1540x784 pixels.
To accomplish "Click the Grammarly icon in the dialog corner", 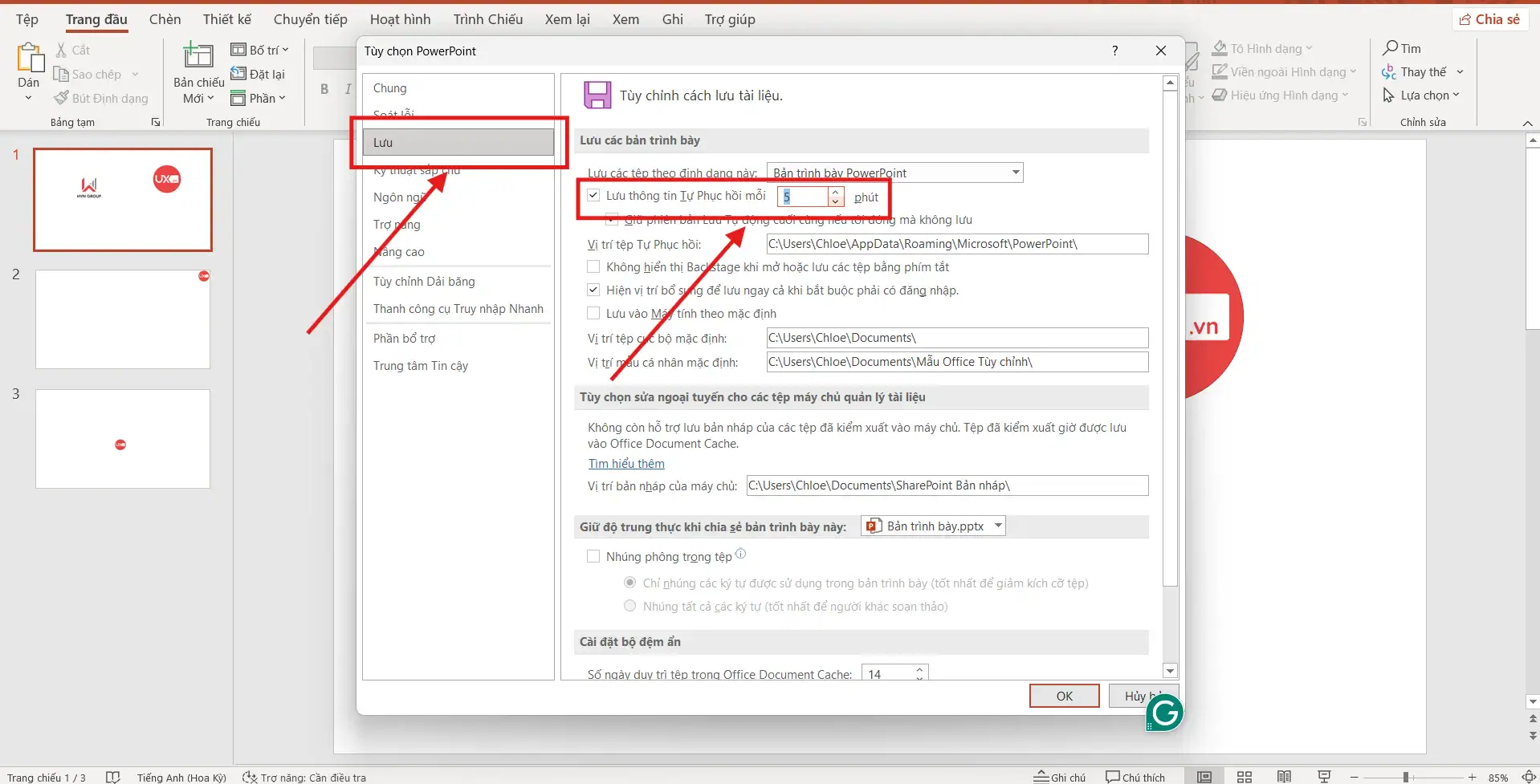I will [x=1164, y=712].
